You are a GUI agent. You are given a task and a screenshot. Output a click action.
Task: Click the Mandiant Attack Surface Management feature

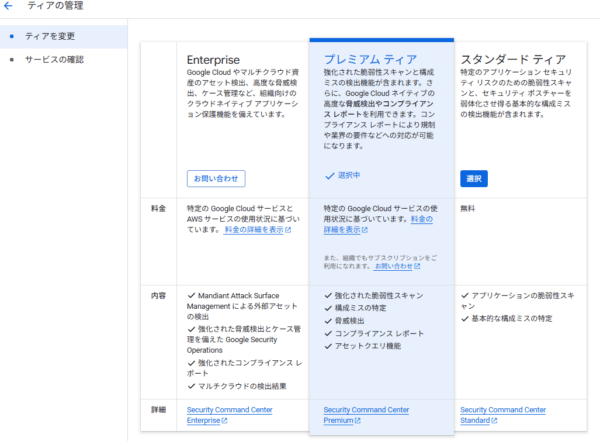[x=242, y=306]
